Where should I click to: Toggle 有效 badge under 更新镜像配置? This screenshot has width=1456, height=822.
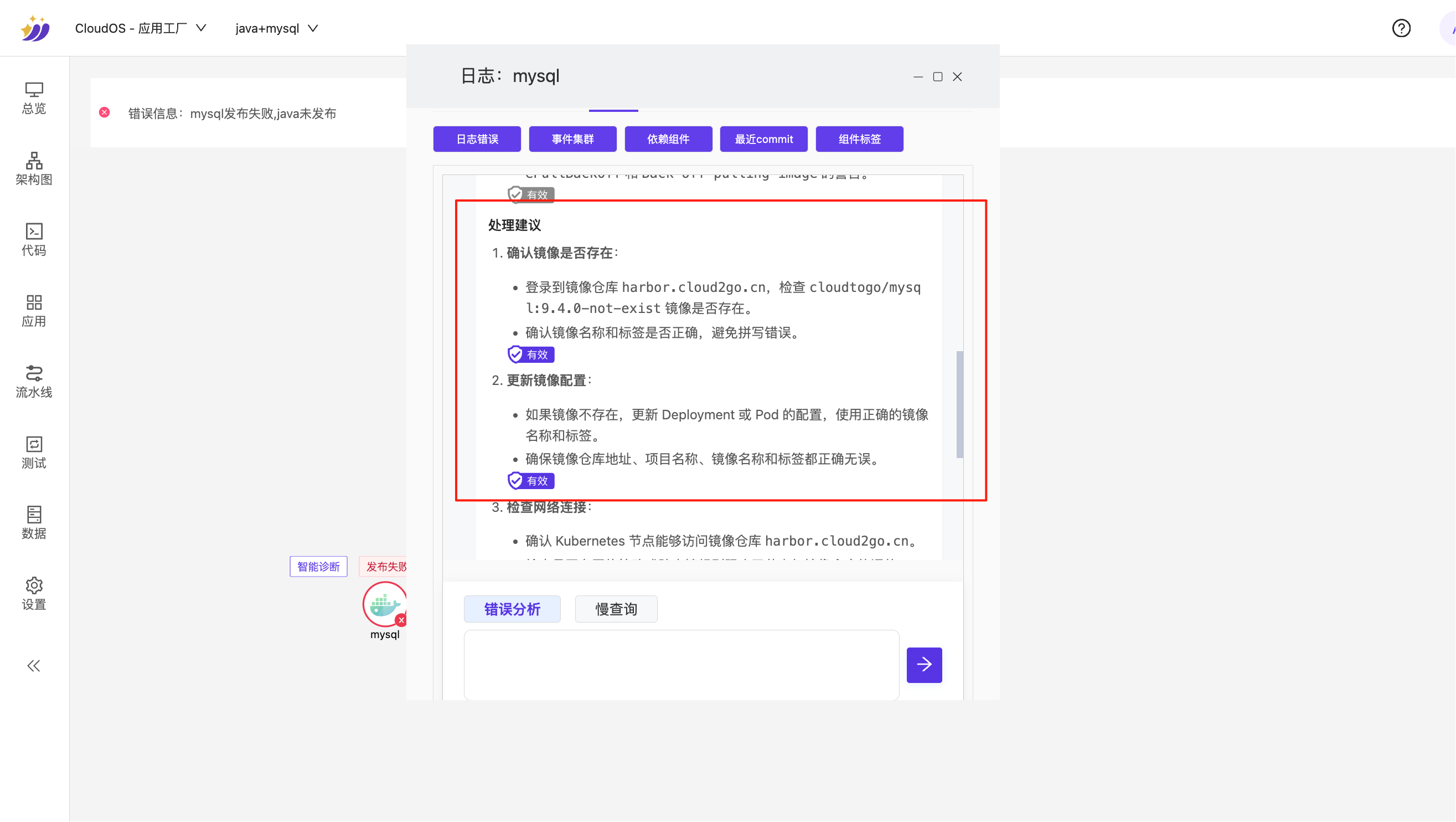(x=531, y=481)
